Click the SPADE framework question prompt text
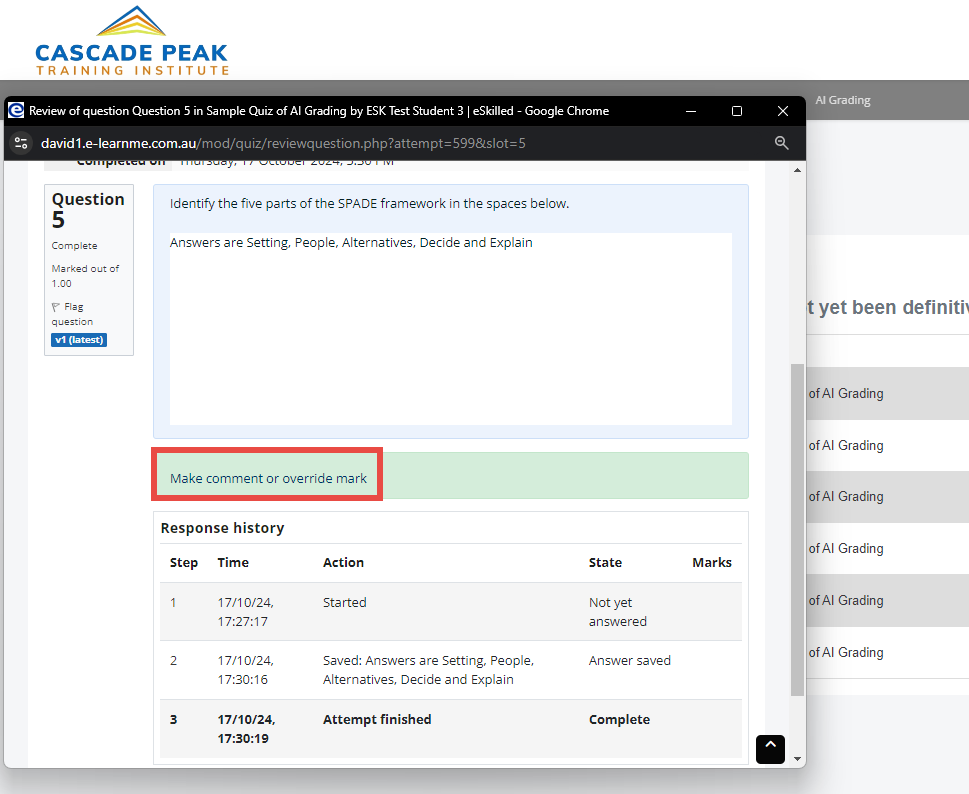Screen dimensions: 969x794 tap(370, 203)
